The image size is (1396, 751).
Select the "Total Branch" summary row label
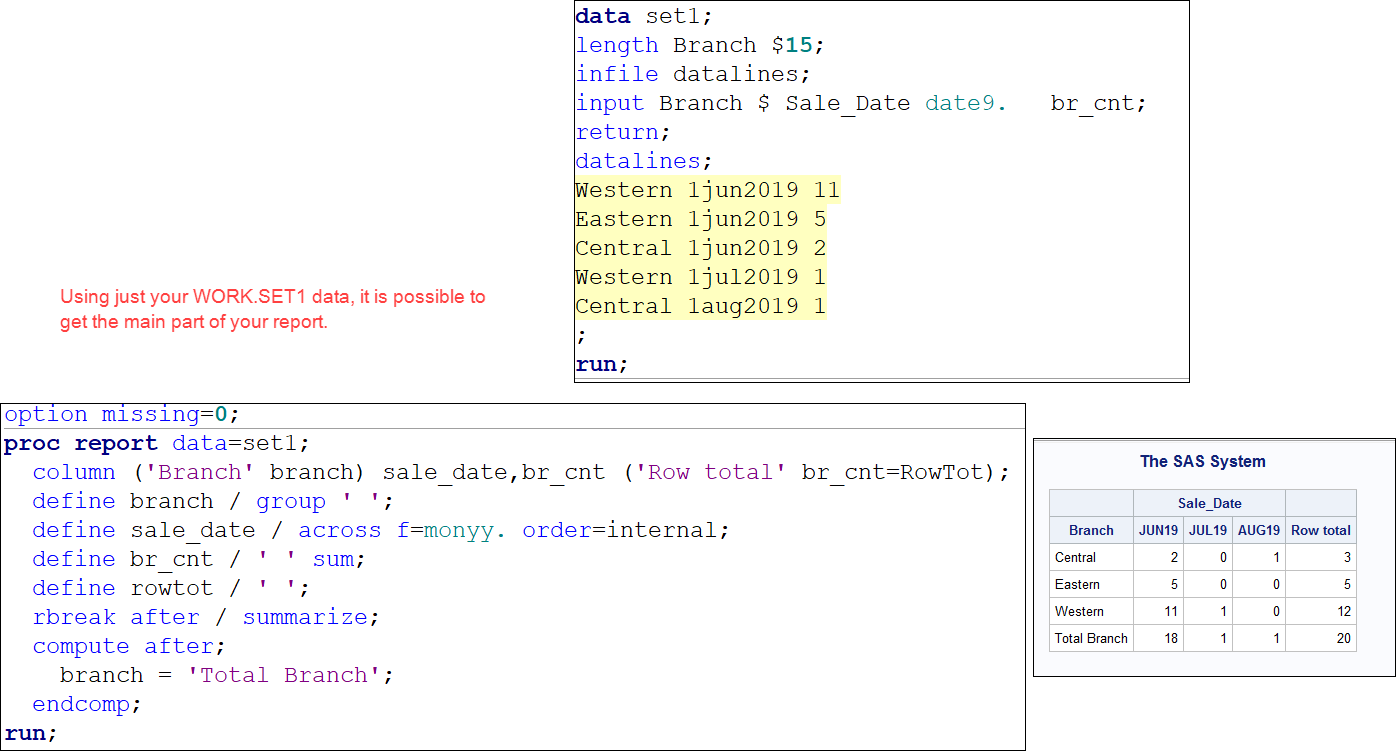click(x=1091, y=638)
